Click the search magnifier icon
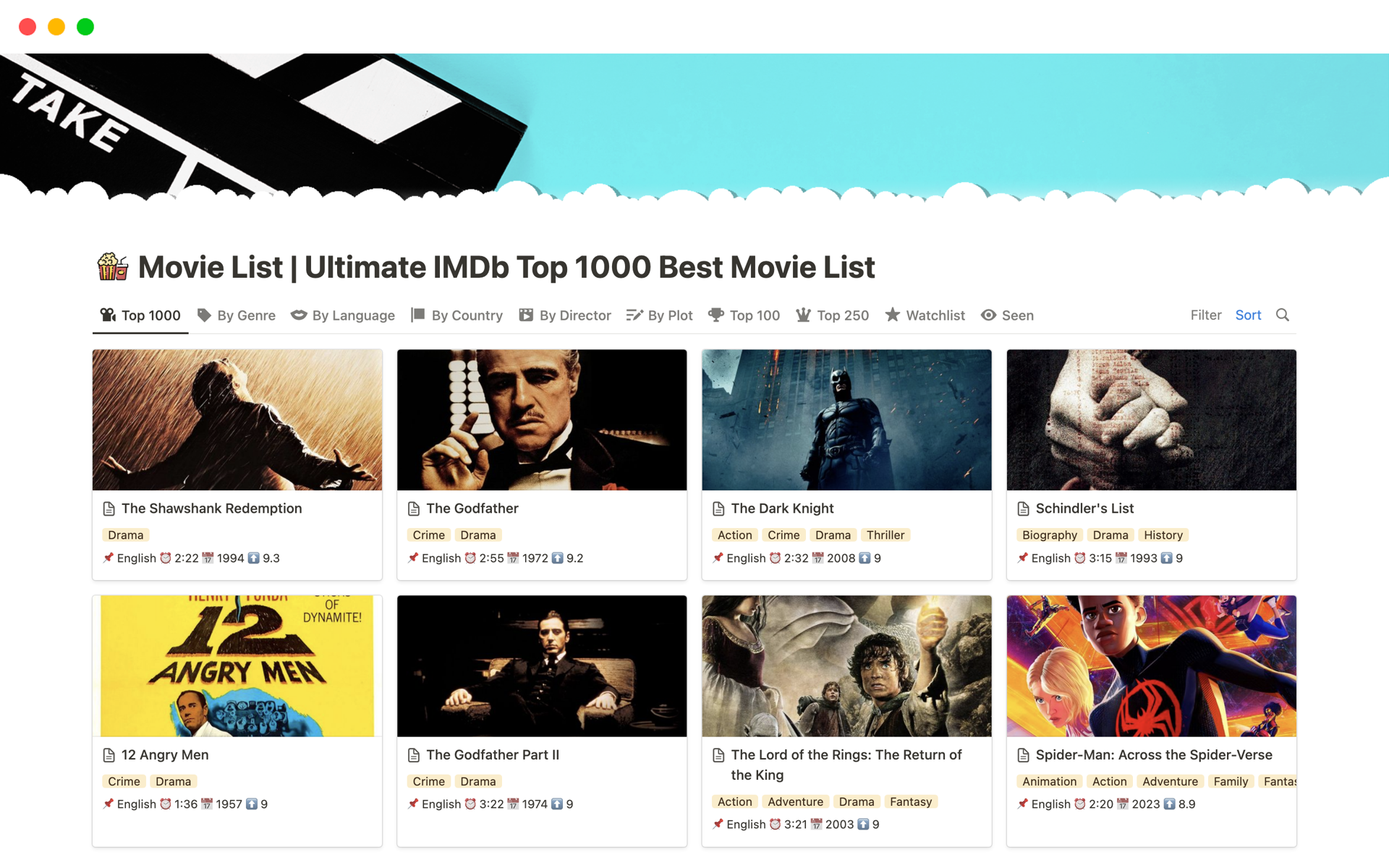The image size is (1389, 868). 1282,315
